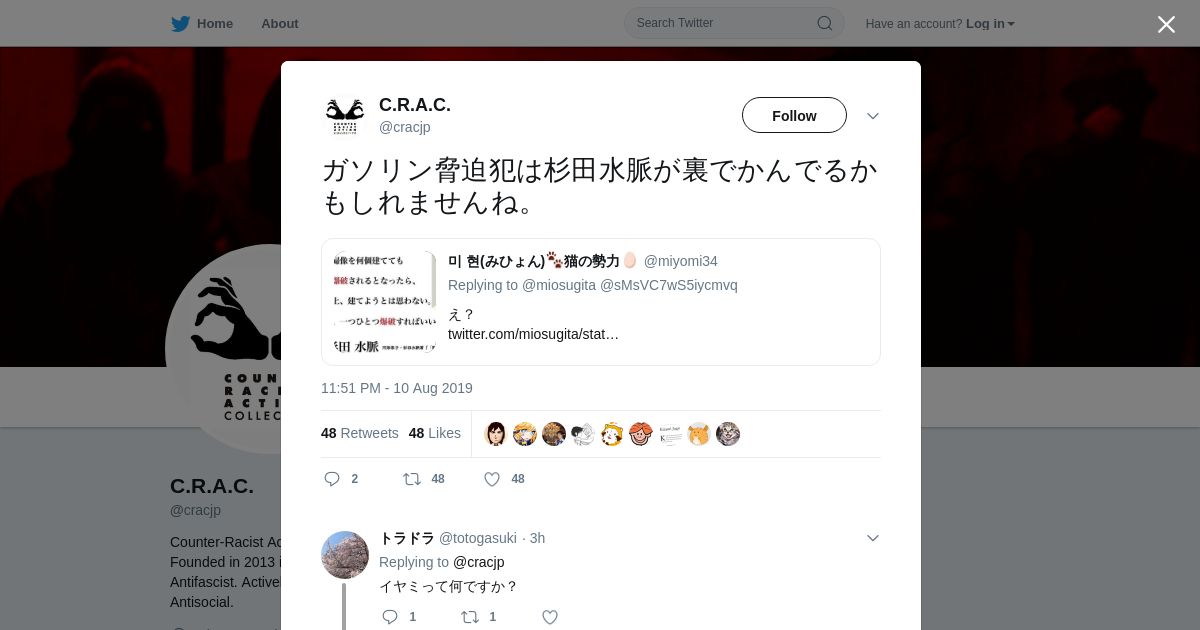Click the Twitter bird Home icon
Image resolution: width=1200 pixels, height=630 pixels.
(180, 23)
